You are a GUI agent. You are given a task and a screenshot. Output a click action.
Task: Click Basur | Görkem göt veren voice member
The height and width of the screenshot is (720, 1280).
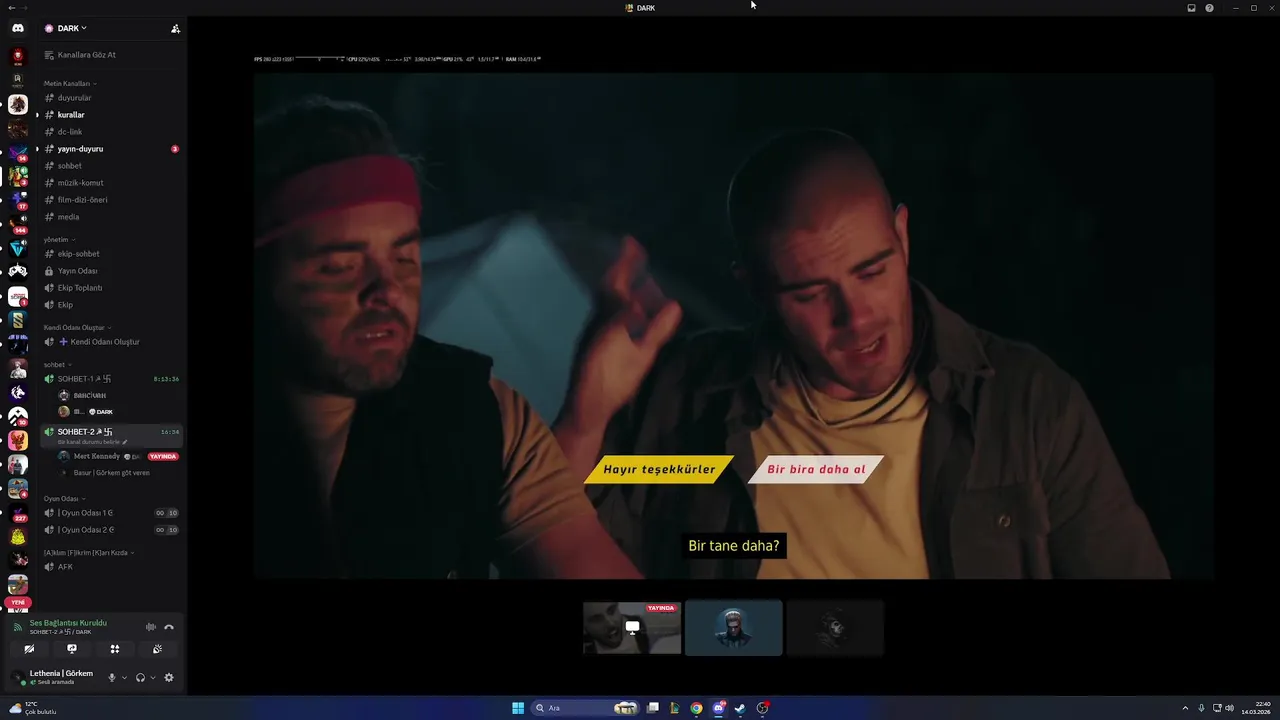(x=112, y=473)
